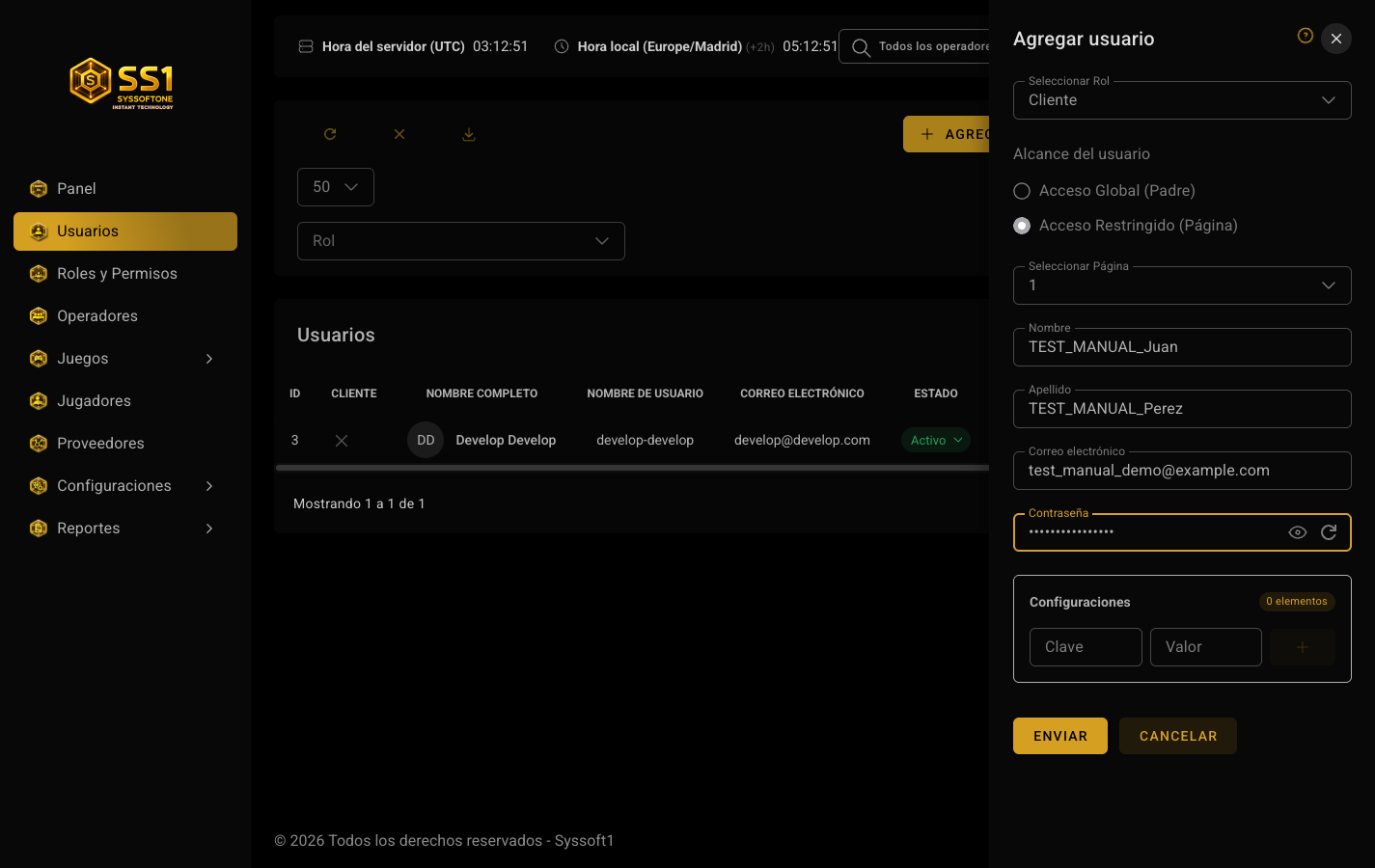Open the Rol filter dropdown
Viewport: 1375px width, 868px height.
coord(461,241)
